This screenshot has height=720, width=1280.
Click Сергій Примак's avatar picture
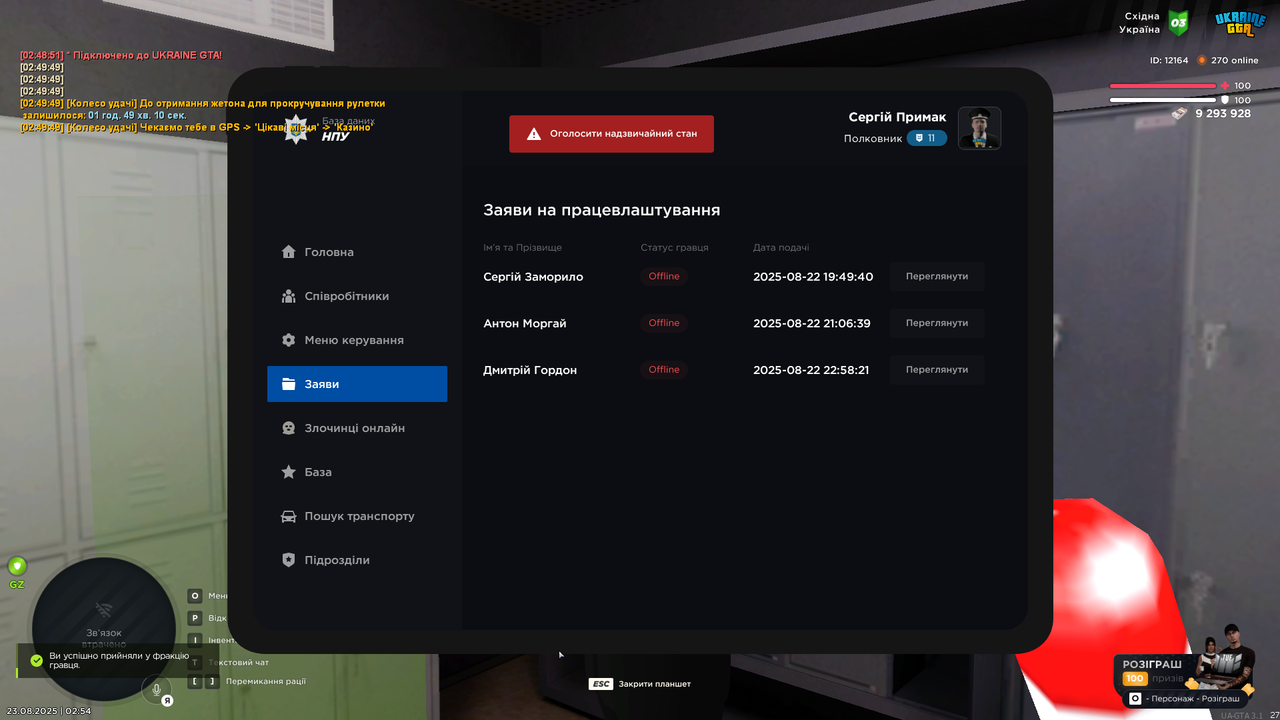[x=979, y=128]
